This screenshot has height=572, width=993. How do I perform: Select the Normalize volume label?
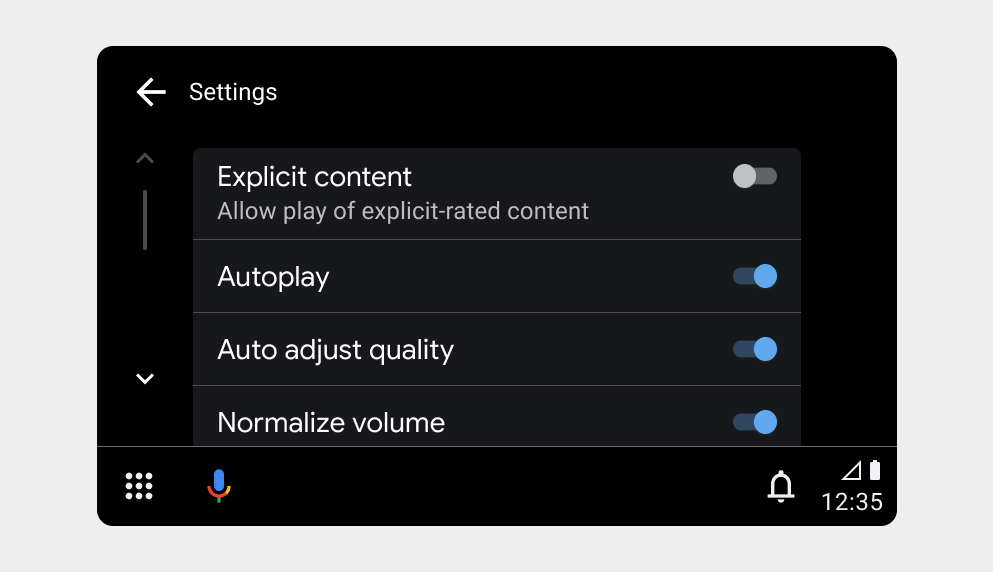tap(331, 422)
